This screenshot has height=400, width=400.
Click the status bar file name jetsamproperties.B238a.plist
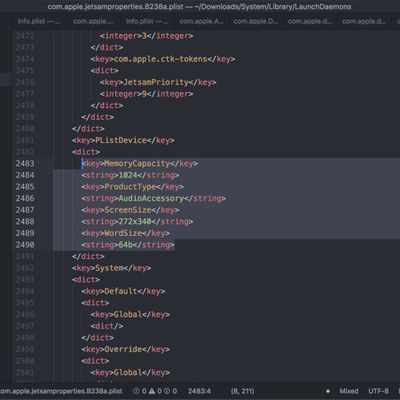[x=61, y=391]
